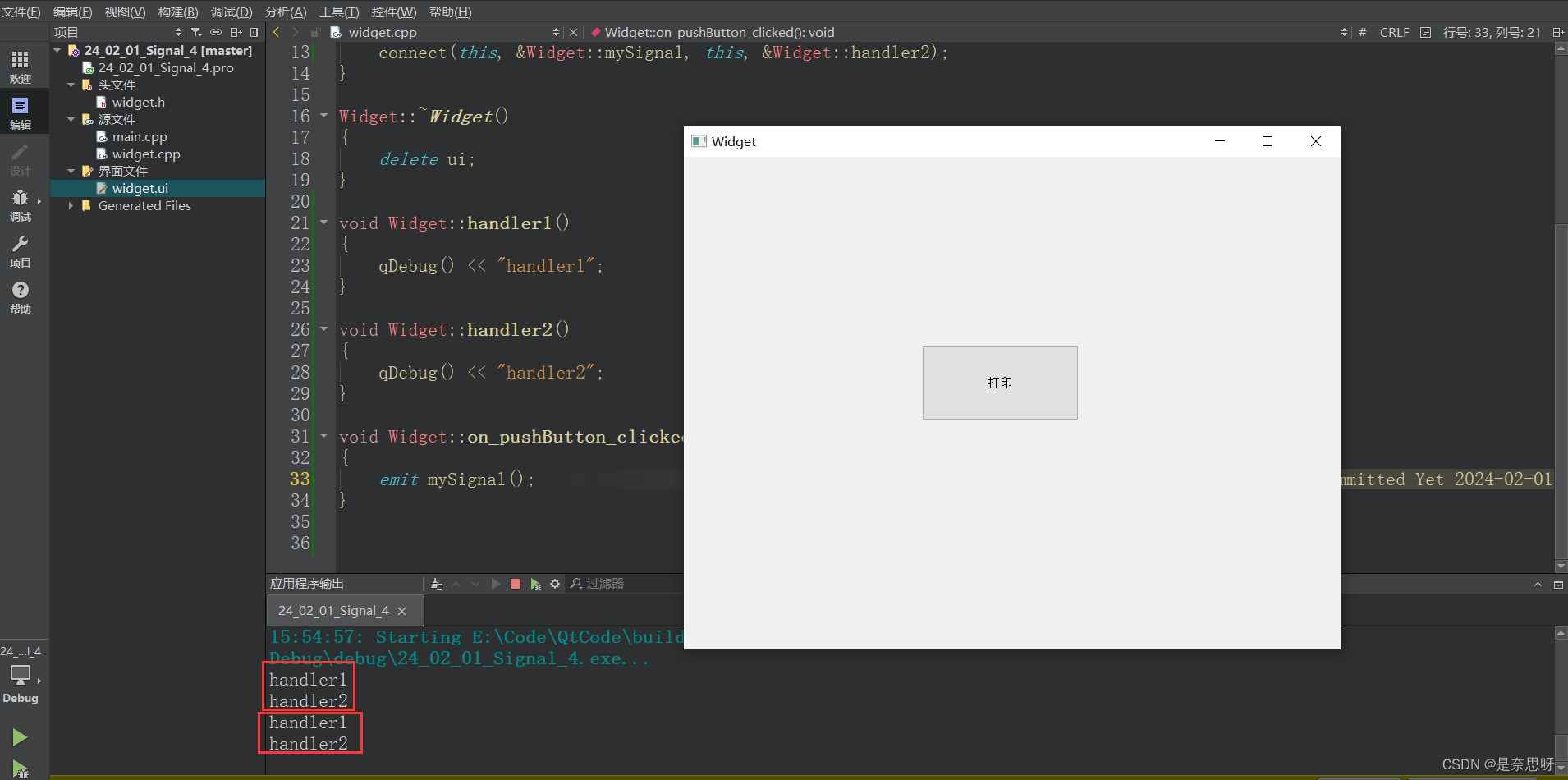Open the Help (帮助) menu in menu bar

[x=451, y=11]
